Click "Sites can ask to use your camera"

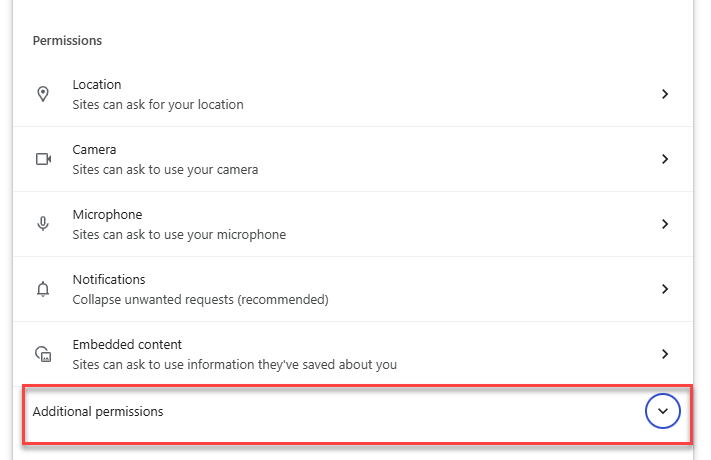165,169
